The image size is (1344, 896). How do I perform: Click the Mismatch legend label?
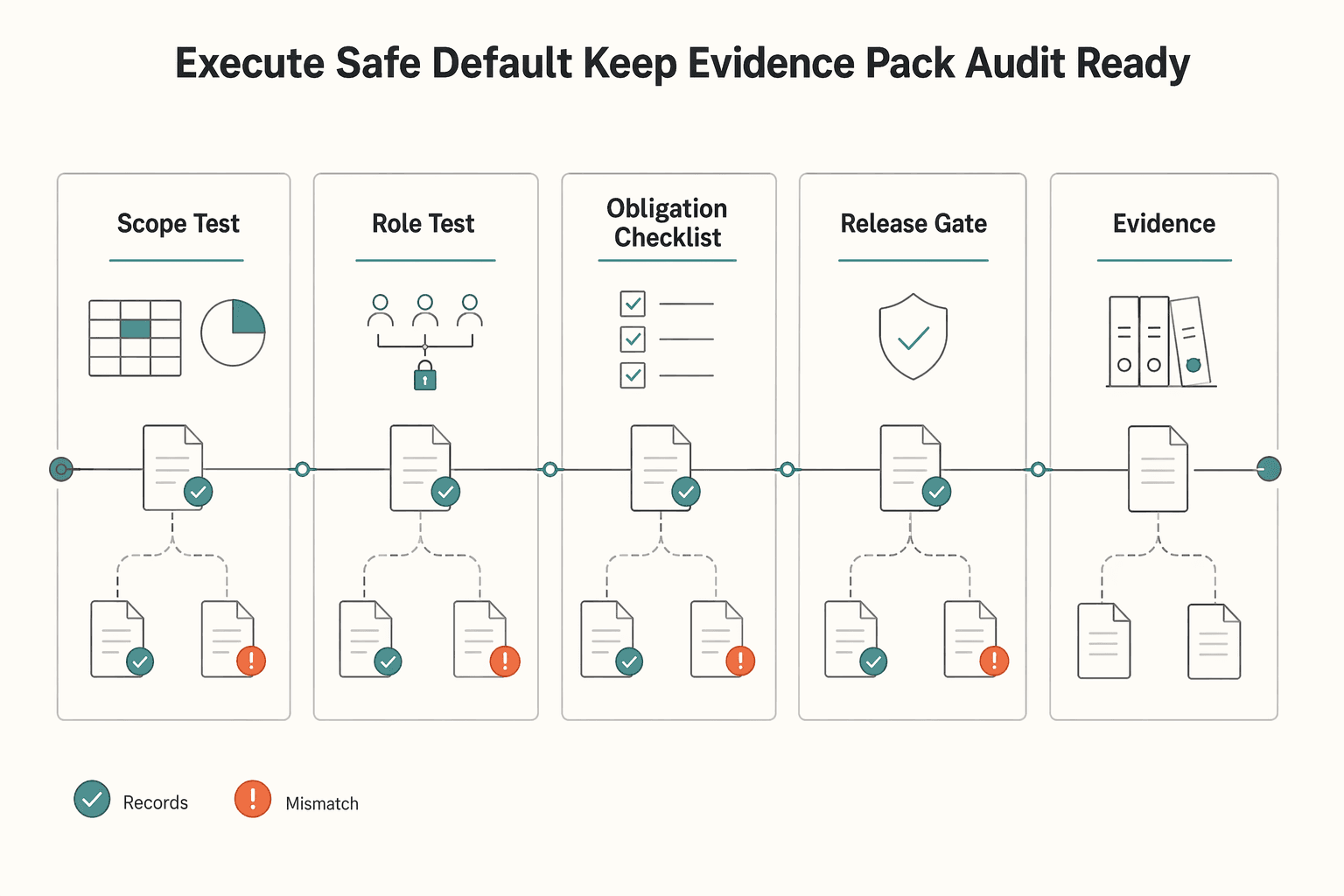click(x=322, y=803)
